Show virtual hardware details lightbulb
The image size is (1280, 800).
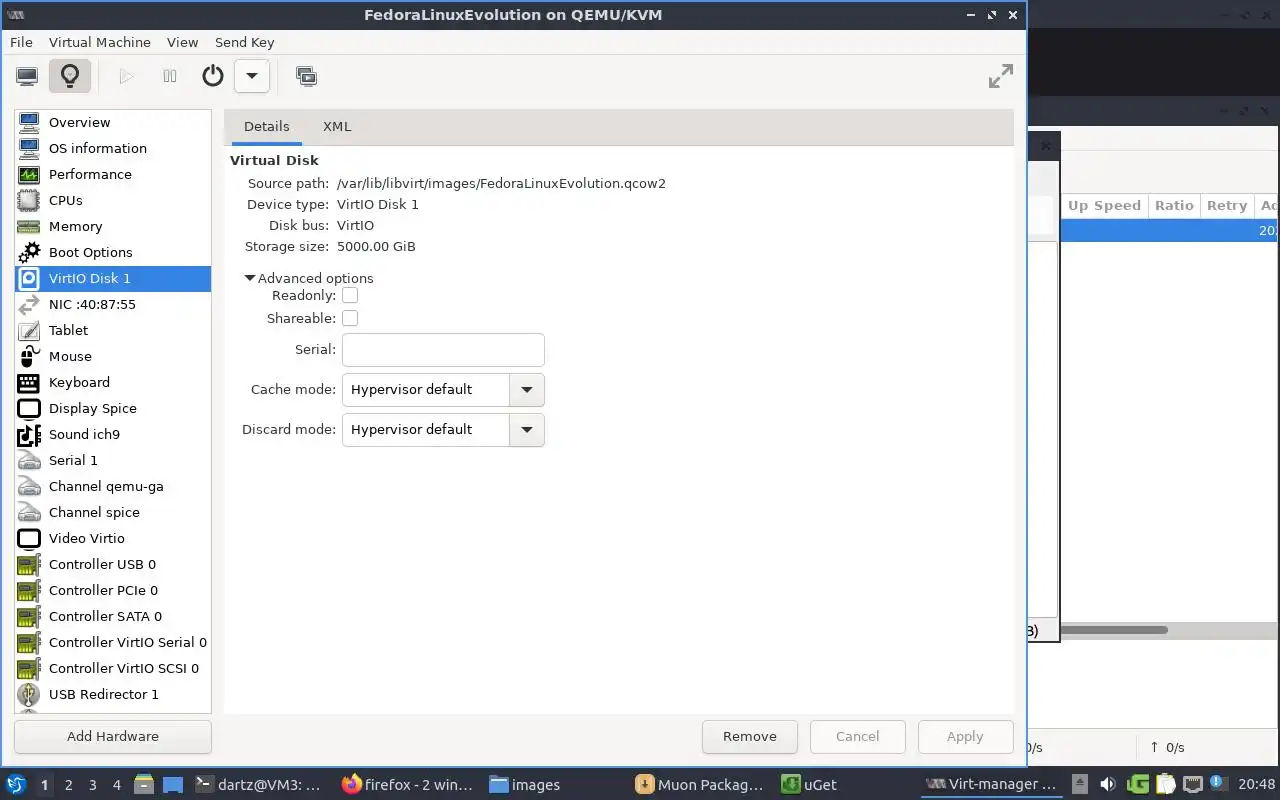click(69, 76)
